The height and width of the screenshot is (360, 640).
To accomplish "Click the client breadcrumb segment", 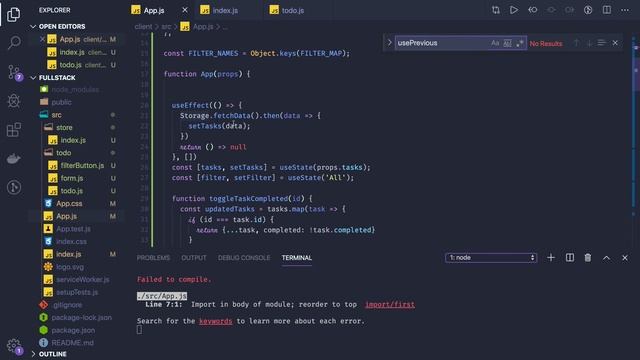I will click(x=143, y=27).
